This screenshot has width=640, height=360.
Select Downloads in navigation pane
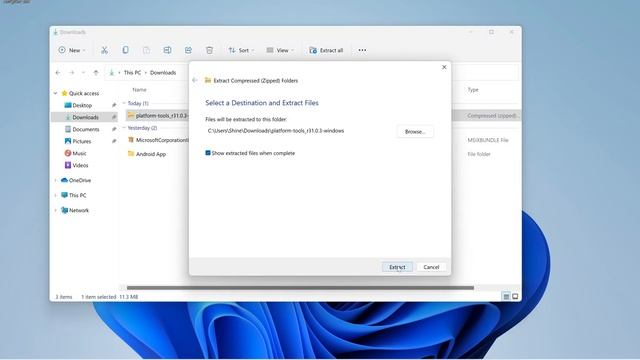[x=85, y=117]
